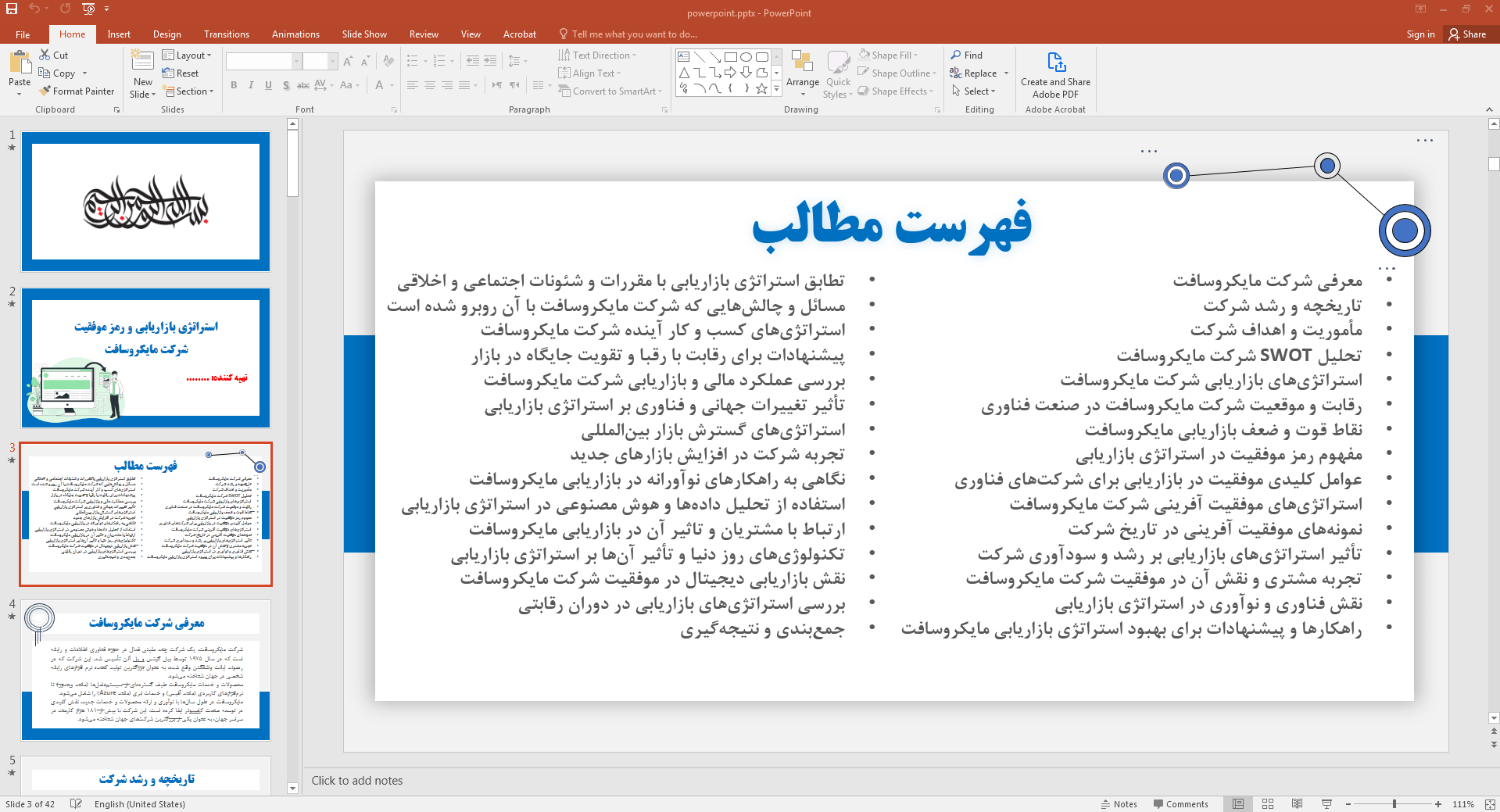The image size is (1500, 812).
Task: Start Slide Show from status bar
Action: click(1326, 804)
